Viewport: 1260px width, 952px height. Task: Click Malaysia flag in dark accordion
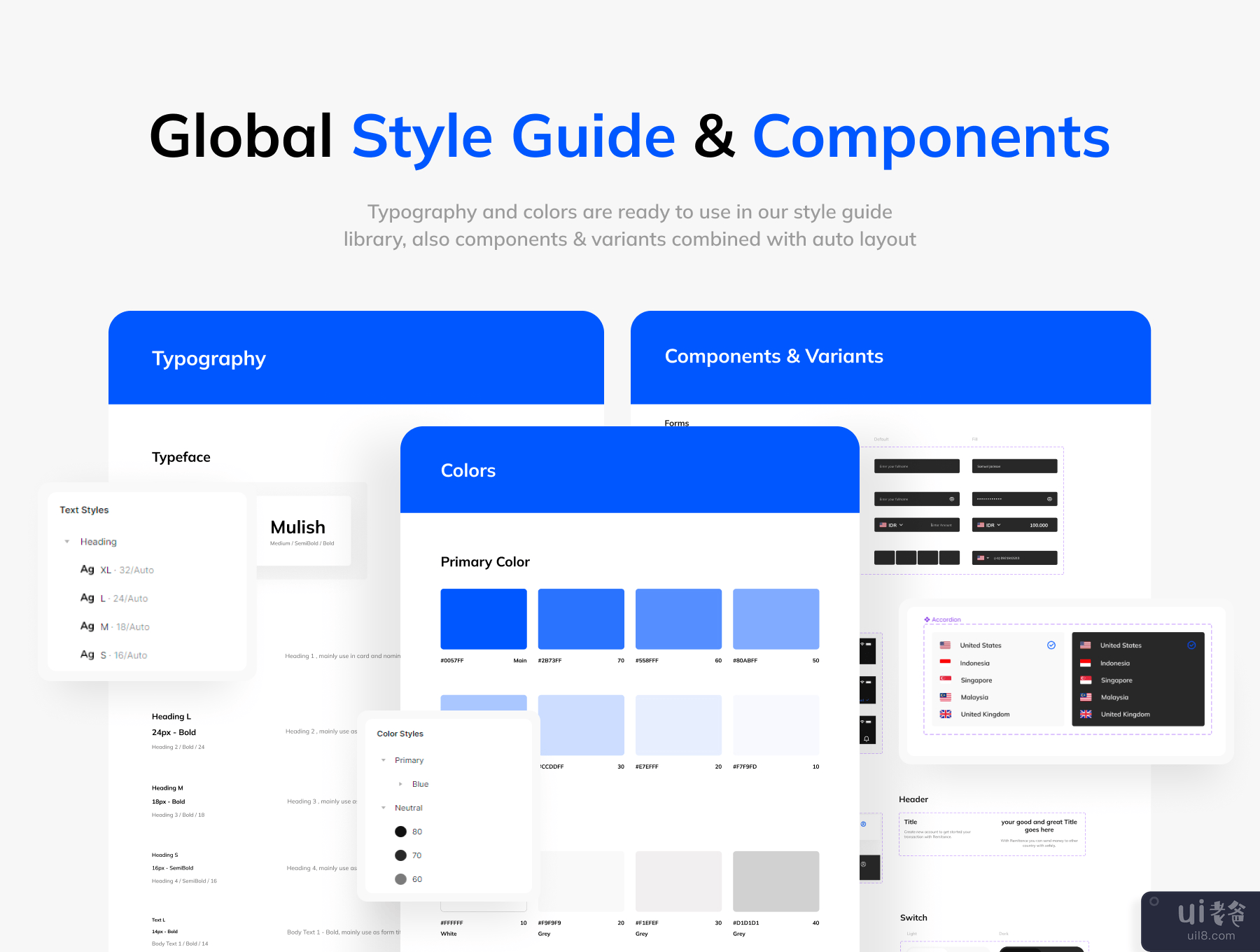[x=1086, y=697]
